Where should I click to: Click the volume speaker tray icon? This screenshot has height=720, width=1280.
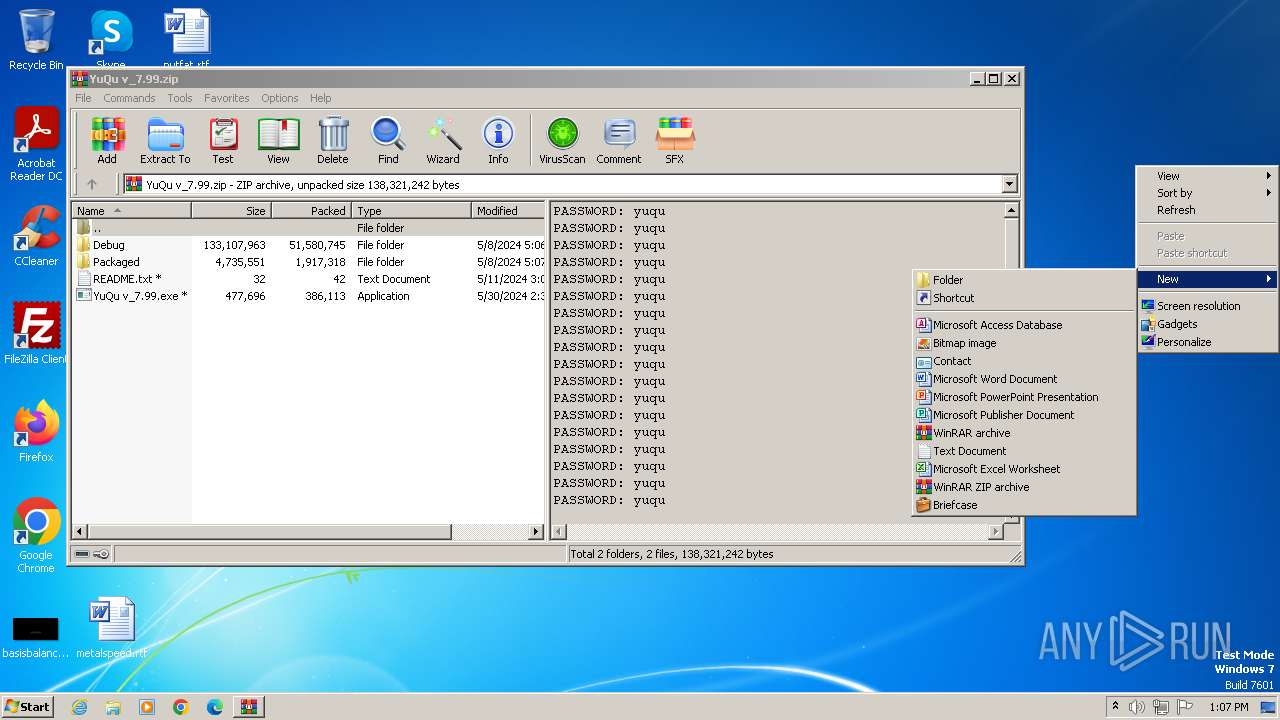coord(1137,707)
